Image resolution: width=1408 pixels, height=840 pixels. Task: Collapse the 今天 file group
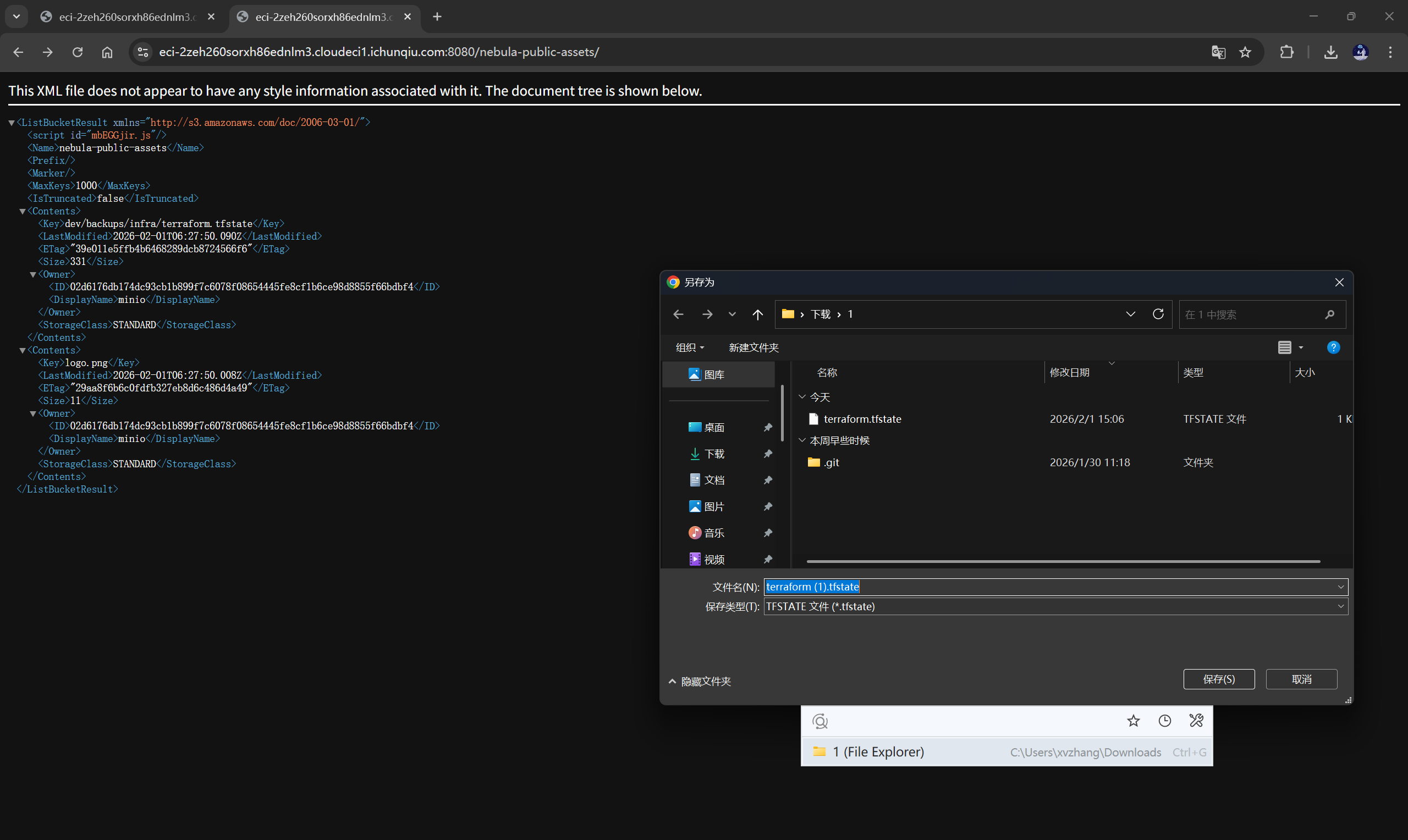point(802,397)
